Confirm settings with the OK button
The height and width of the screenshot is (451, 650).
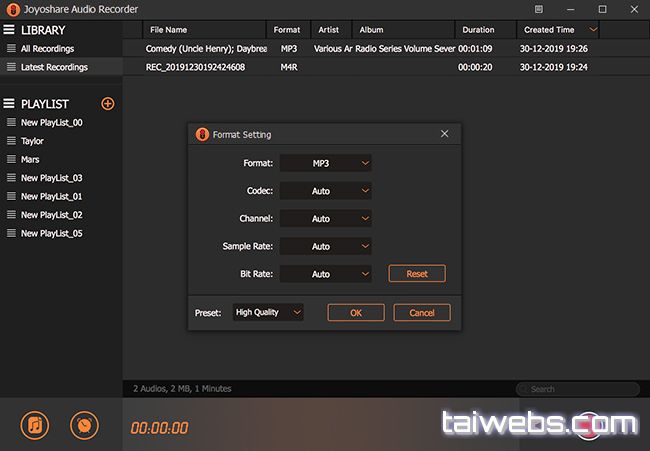pos(356,313)
